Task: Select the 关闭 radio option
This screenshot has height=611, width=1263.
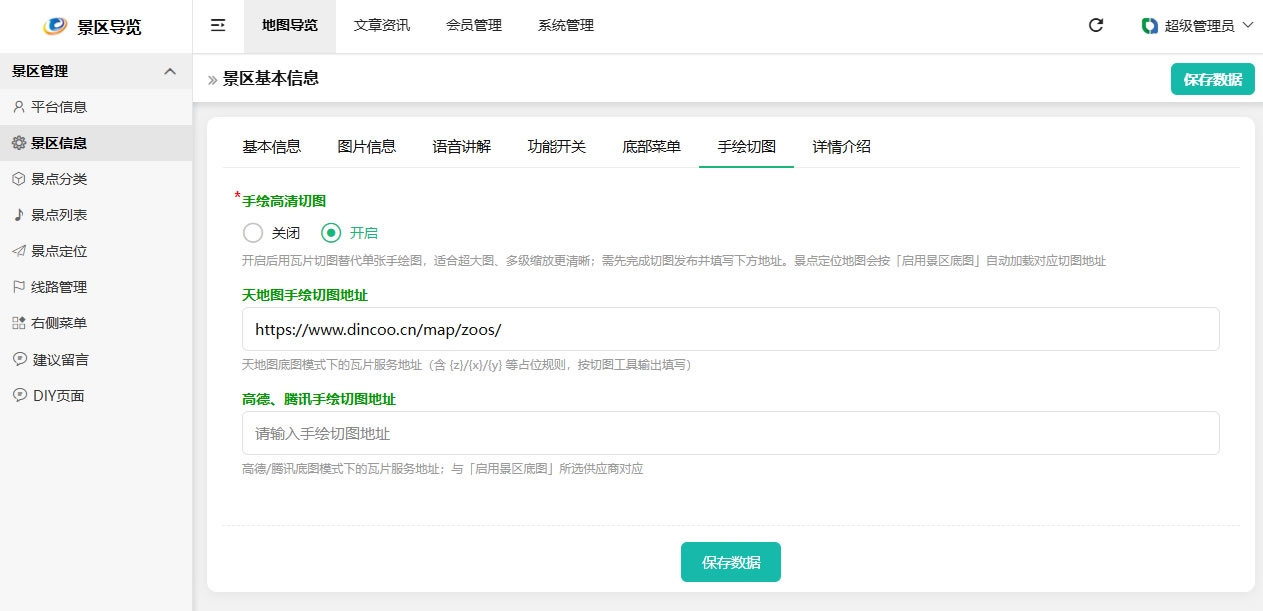Action: 271,233
